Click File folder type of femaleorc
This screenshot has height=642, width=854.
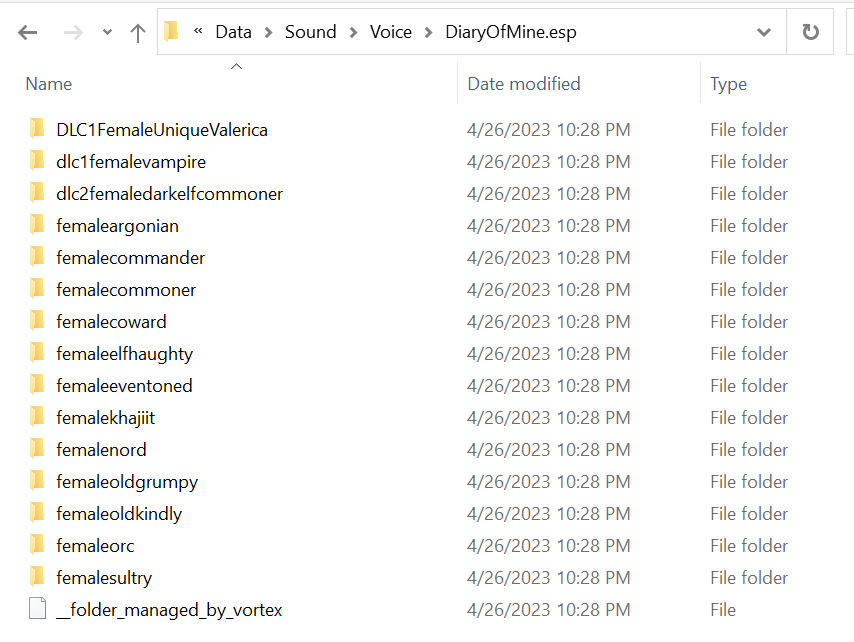tap(749, 546)
